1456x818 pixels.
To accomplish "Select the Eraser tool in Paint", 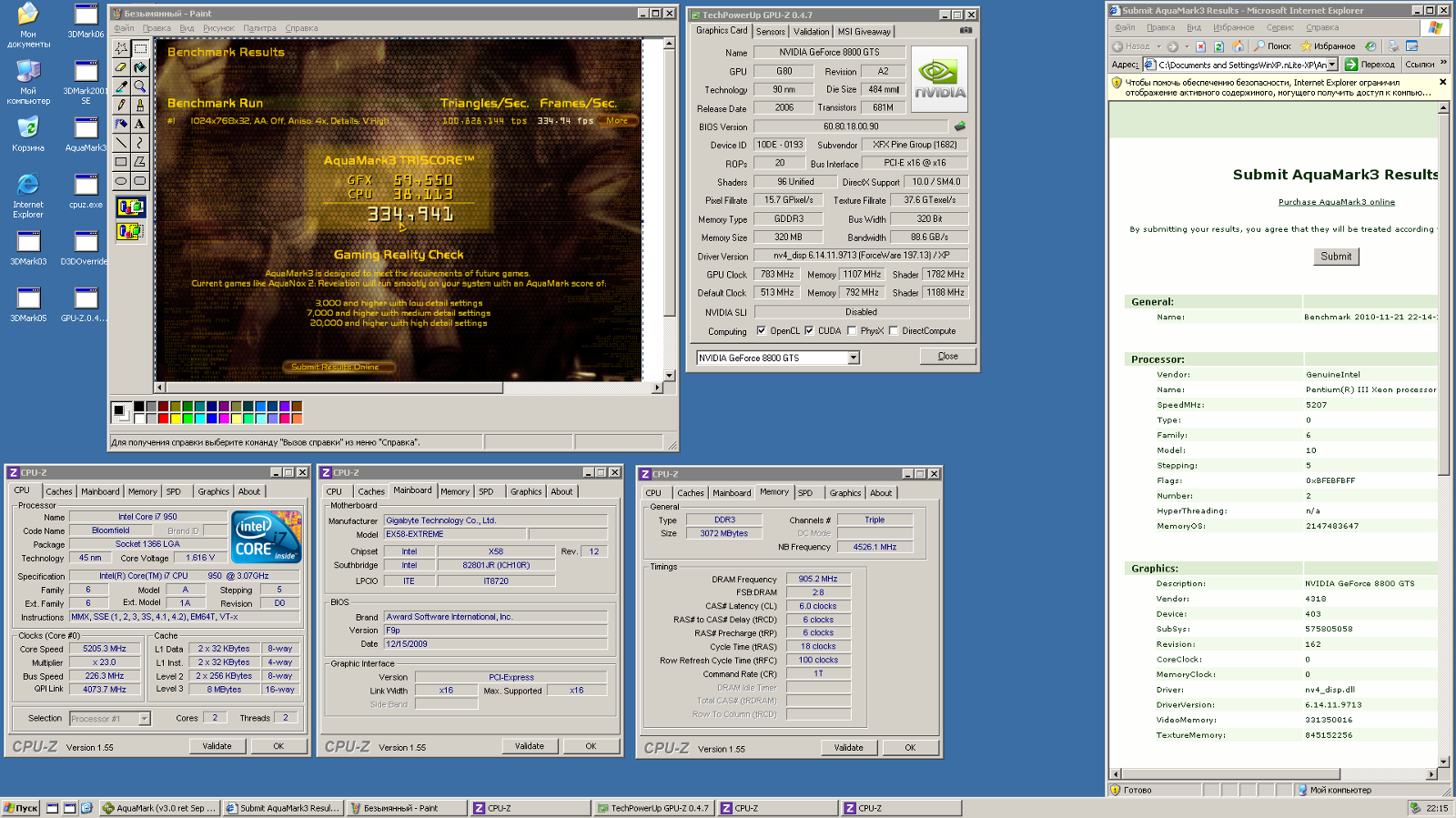I will tap(121, 66).
